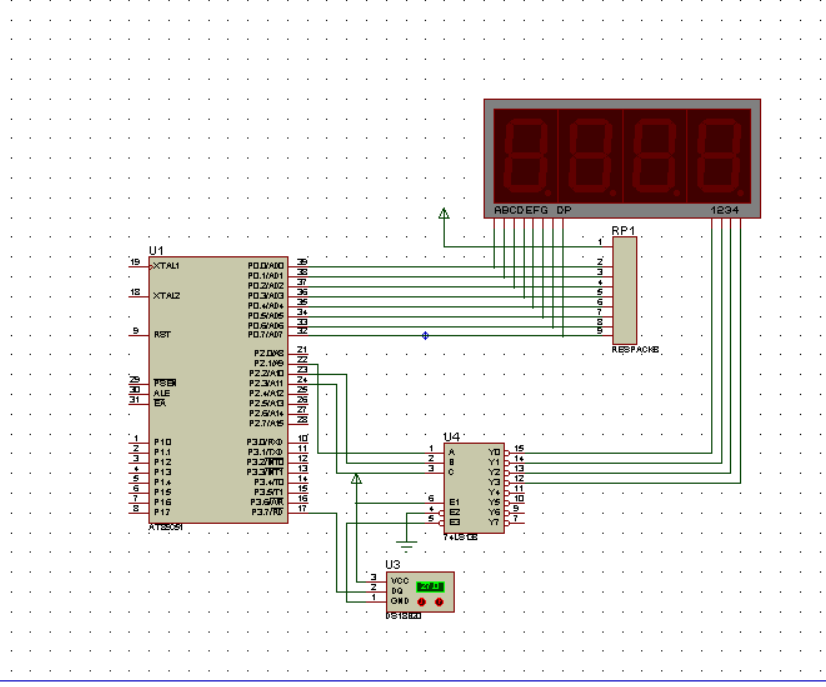826x687 pixels.
Task: Click the 1234 digit select label
Action: pos(725,210)
